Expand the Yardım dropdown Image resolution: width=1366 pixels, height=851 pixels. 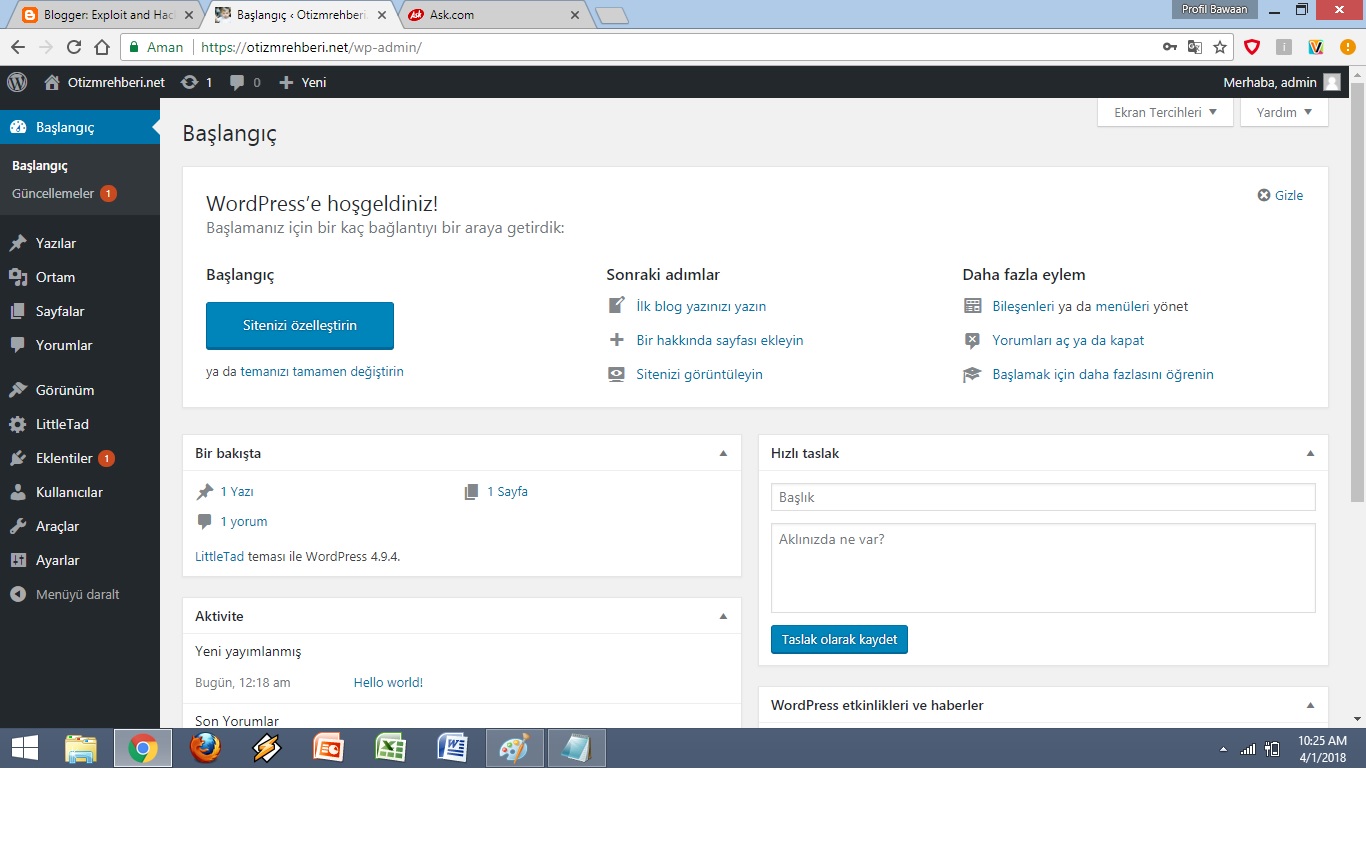(x=1283, y=112)
